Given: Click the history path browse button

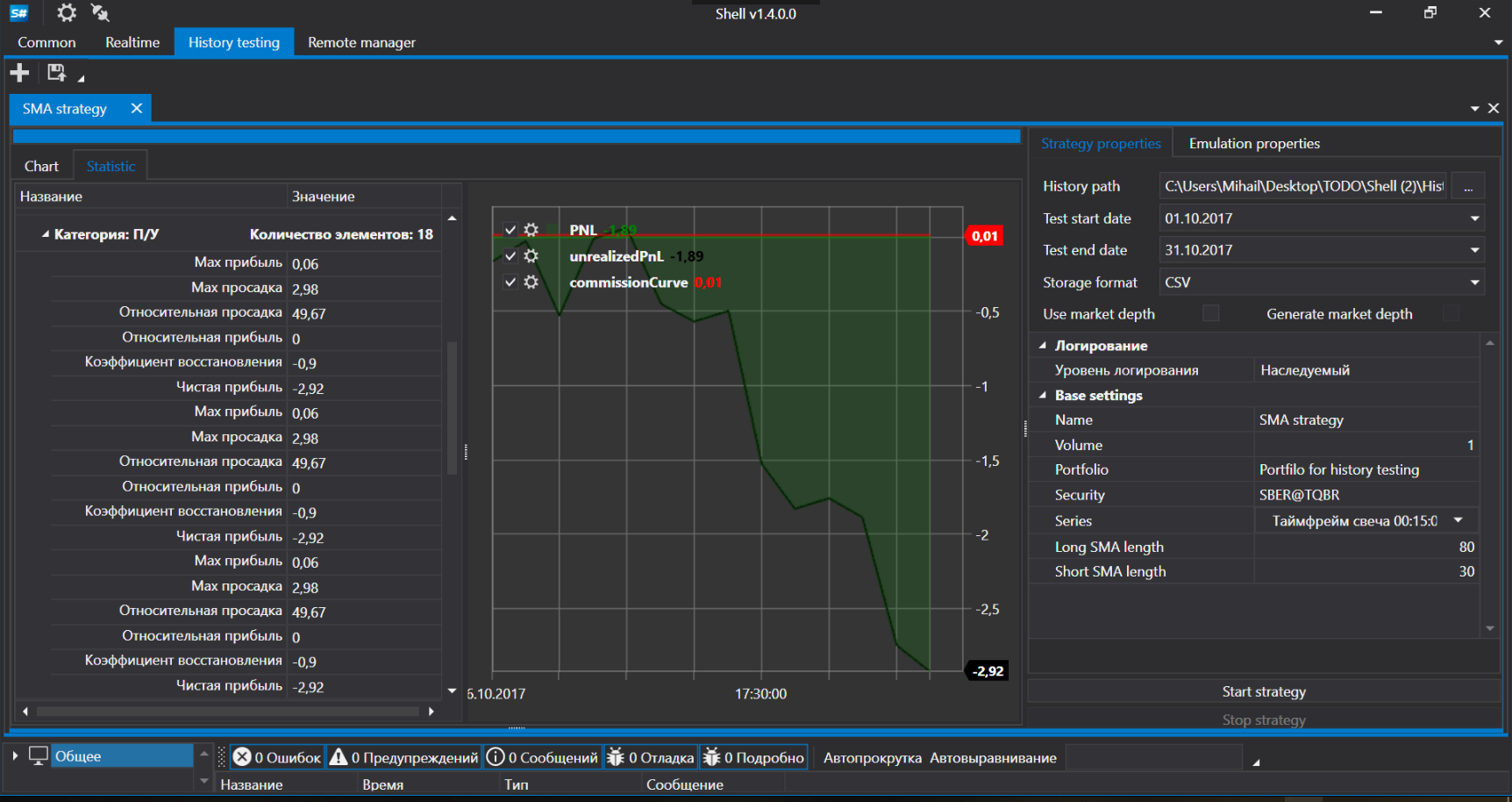Looking at the screenshot, I should (1467, 187).
